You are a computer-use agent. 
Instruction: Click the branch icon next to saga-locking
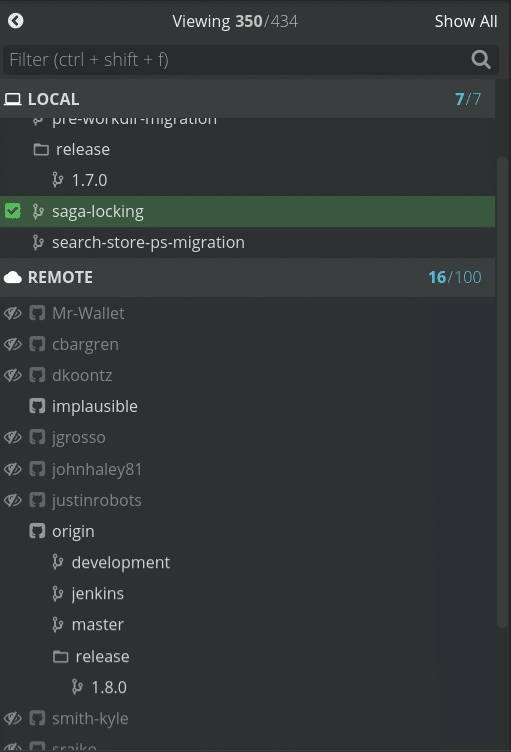pos(38,212)
